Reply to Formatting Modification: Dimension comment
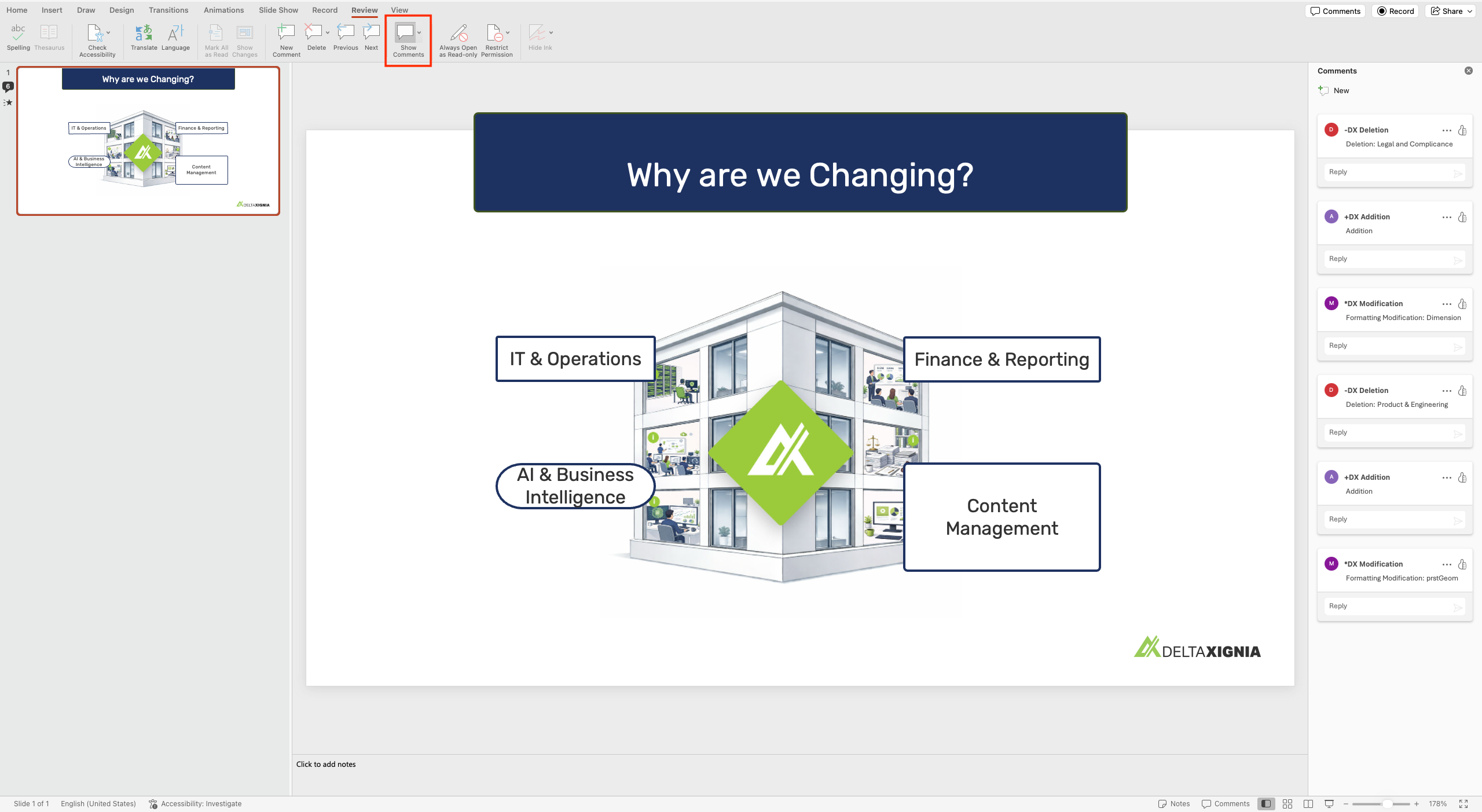The image size is (1482, 812). [1395, 346]
